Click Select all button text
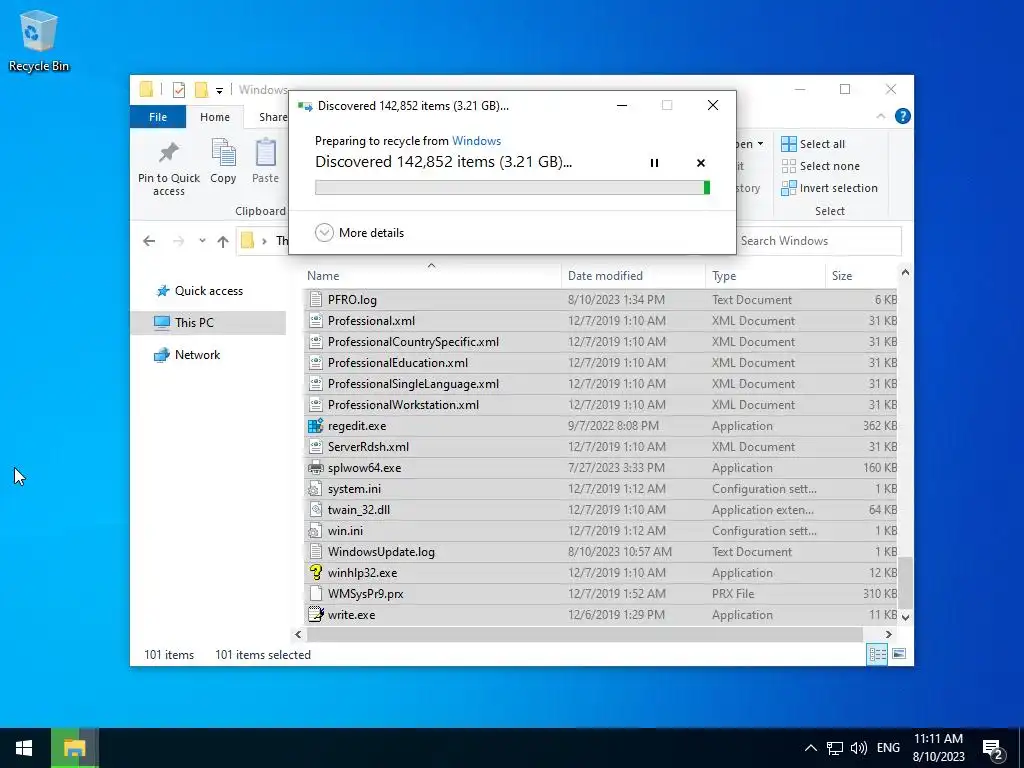1024x768 pixels. point(822,144)
